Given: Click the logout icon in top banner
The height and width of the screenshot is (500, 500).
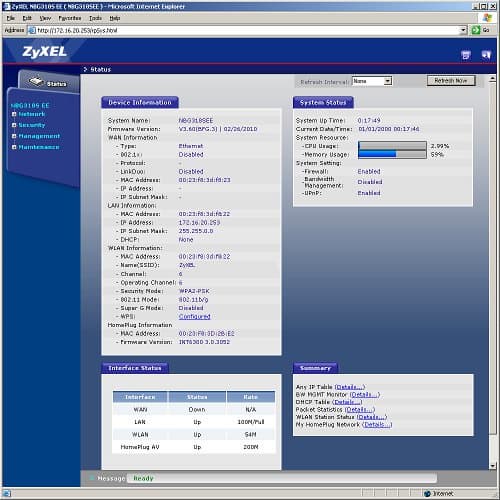Looking at the screenshot, I should click(x=486, y=55).
